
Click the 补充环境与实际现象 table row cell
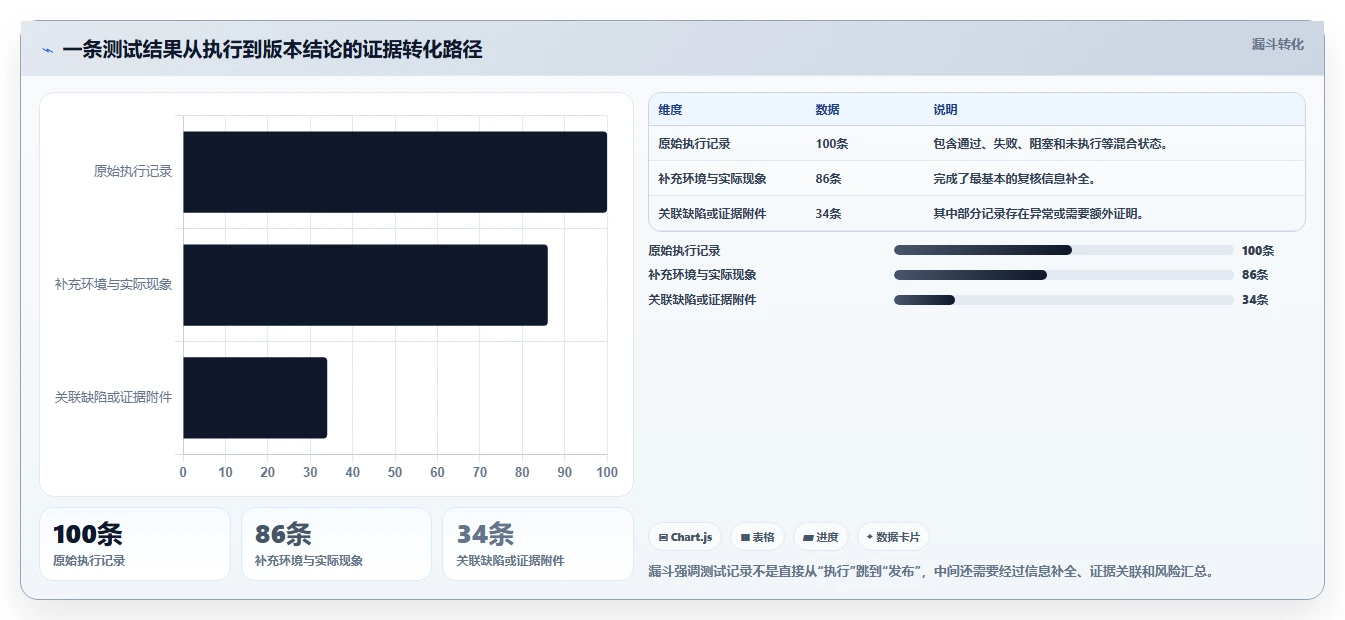coord(712,179)
